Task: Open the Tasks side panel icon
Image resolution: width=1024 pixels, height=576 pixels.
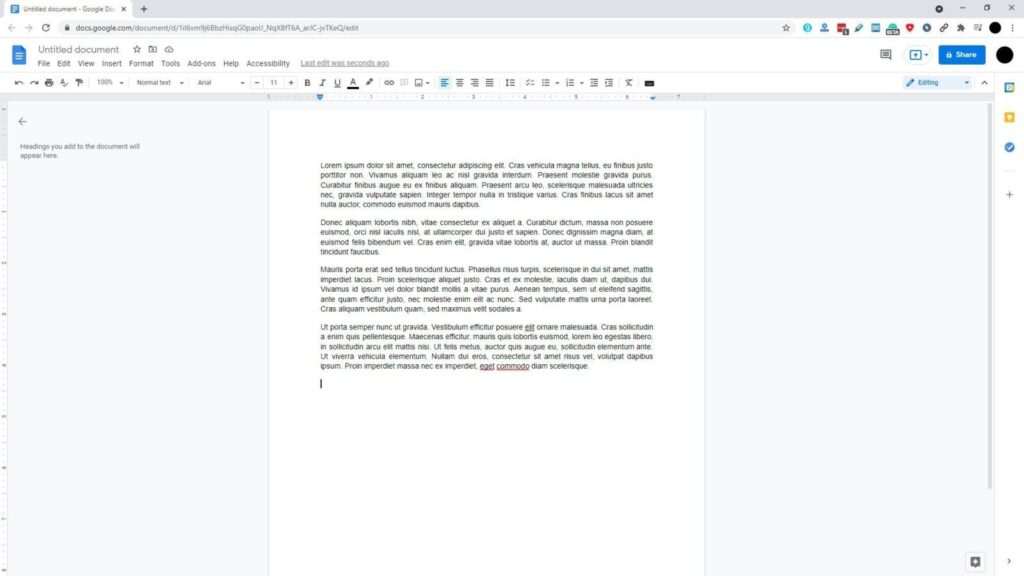Action: click(x=1009, y=148)
